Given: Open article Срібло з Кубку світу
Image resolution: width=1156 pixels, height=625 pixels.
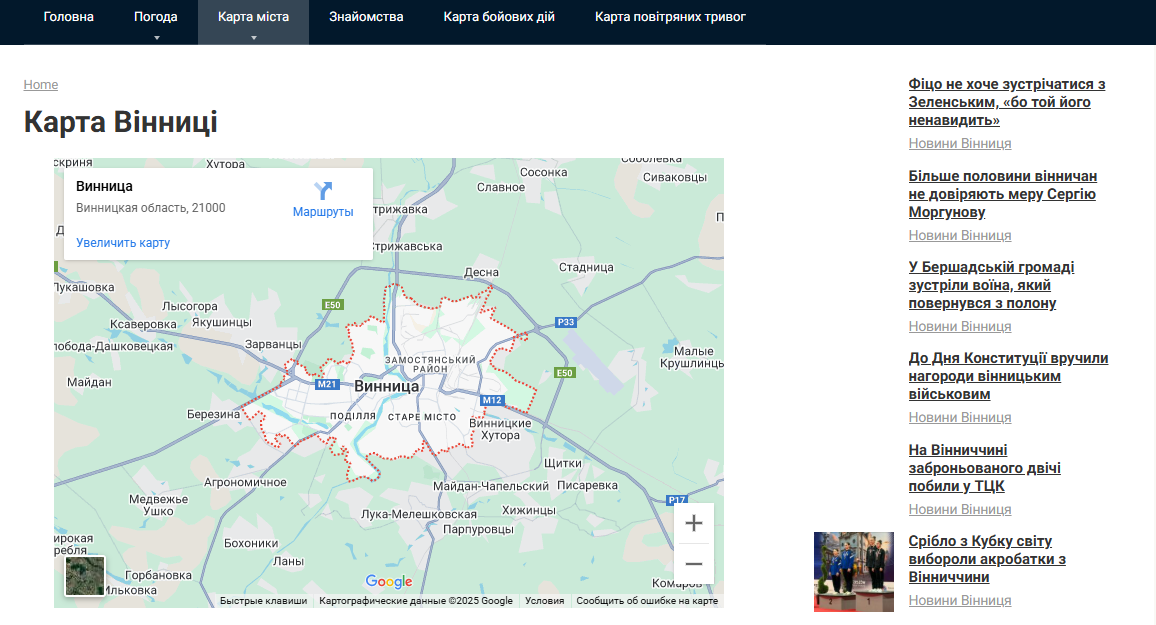Looking at the screenshot, I should point(987,559).
